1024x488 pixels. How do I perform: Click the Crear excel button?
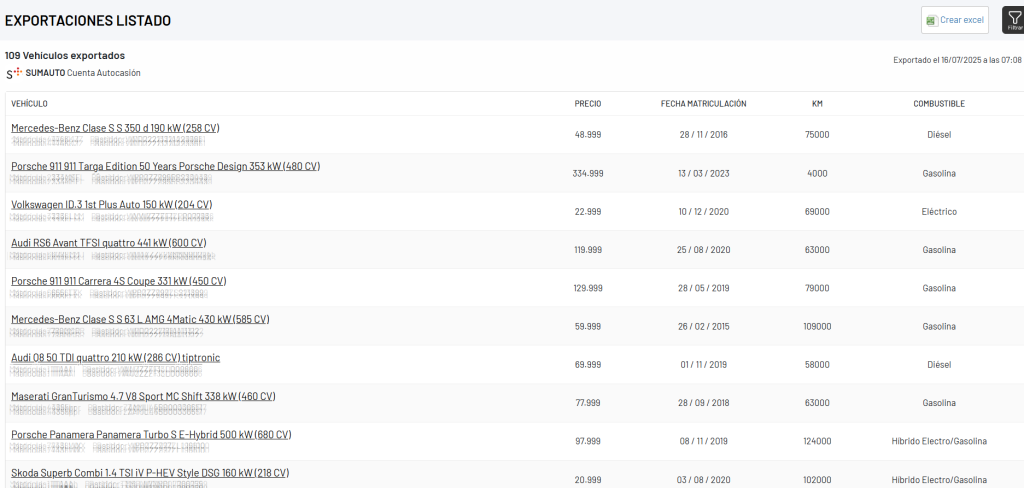point(955,20)
